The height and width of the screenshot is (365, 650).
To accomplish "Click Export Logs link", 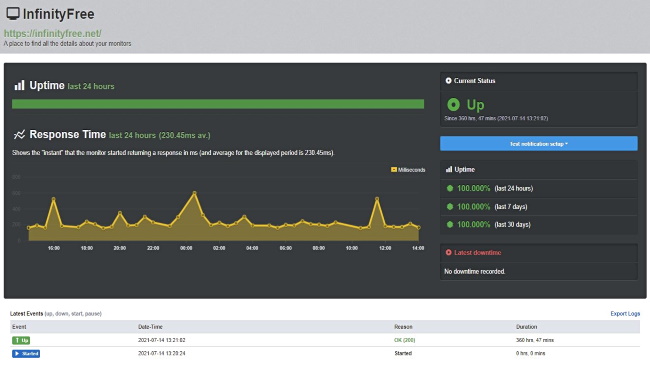I will (x=625, y=314).
